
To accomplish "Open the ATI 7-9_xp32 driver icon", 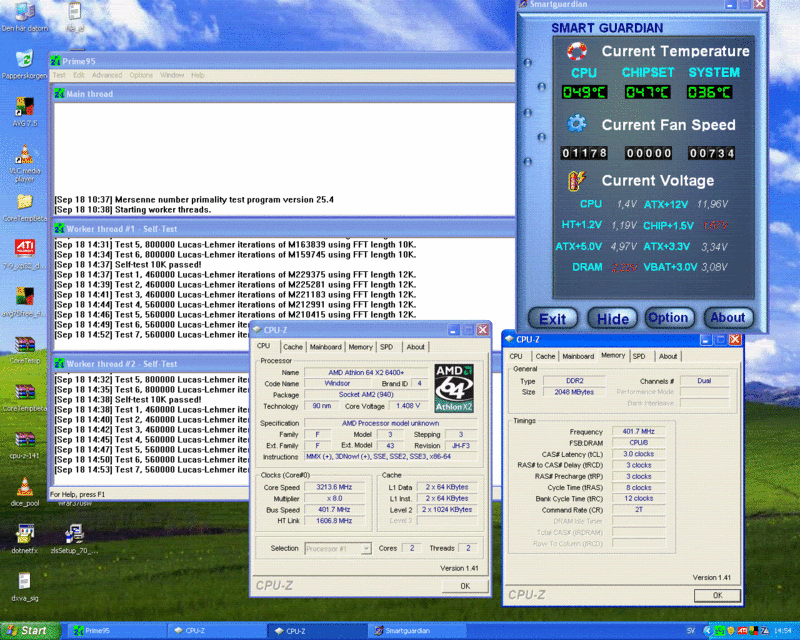I will point(24,249).
